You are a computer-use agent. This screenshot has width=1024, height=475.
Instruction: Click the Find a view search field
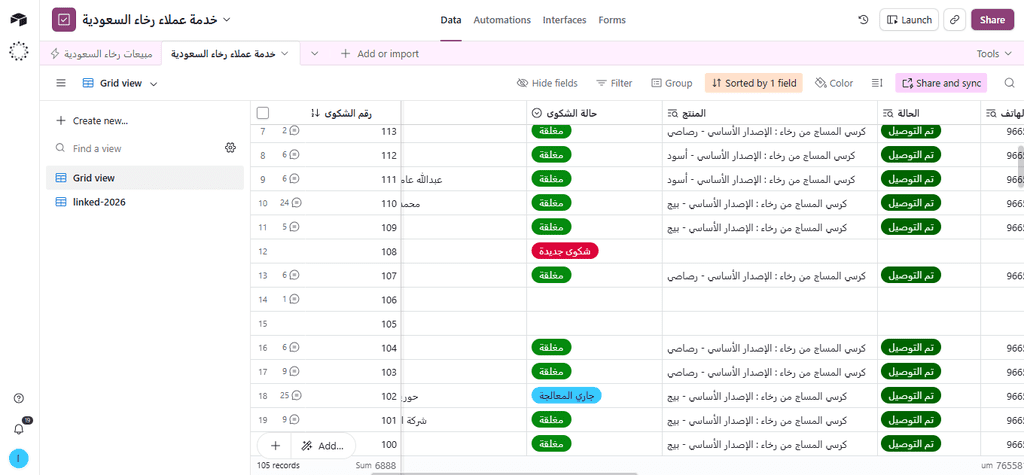(x=137, y=148)
